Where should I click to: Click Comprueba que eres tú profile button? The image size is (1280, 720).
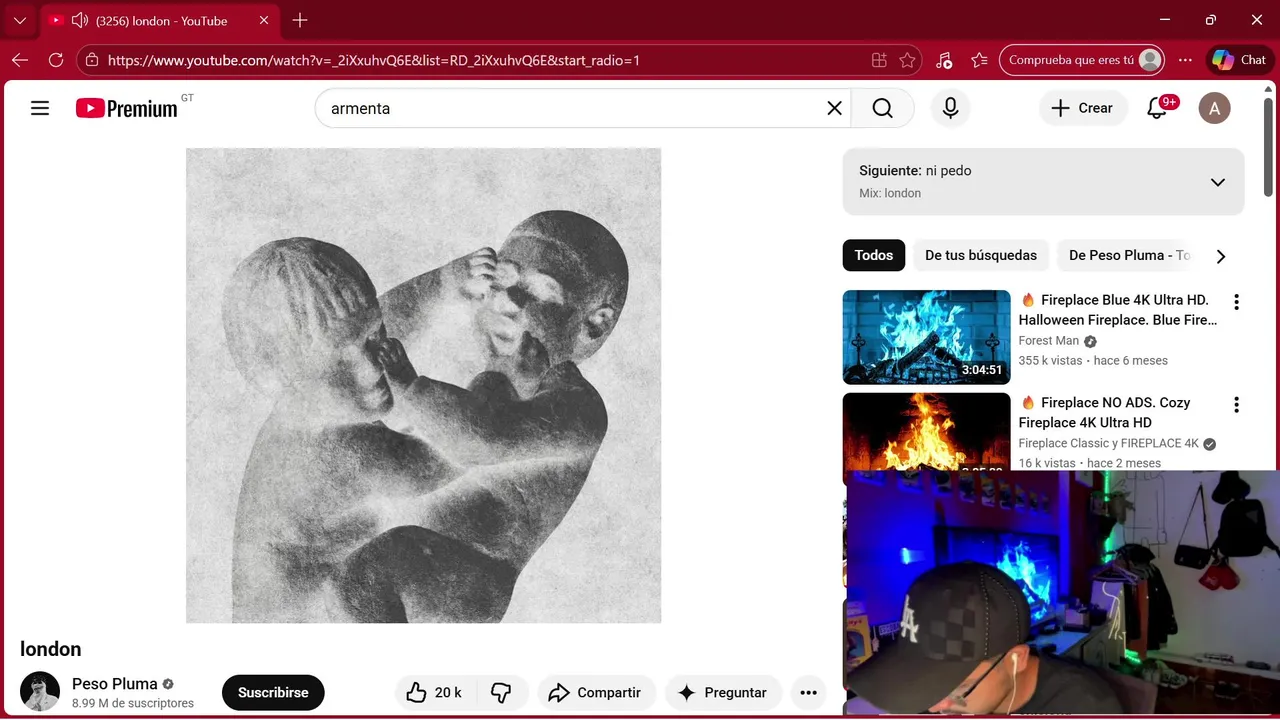(x=1083, y=60)
